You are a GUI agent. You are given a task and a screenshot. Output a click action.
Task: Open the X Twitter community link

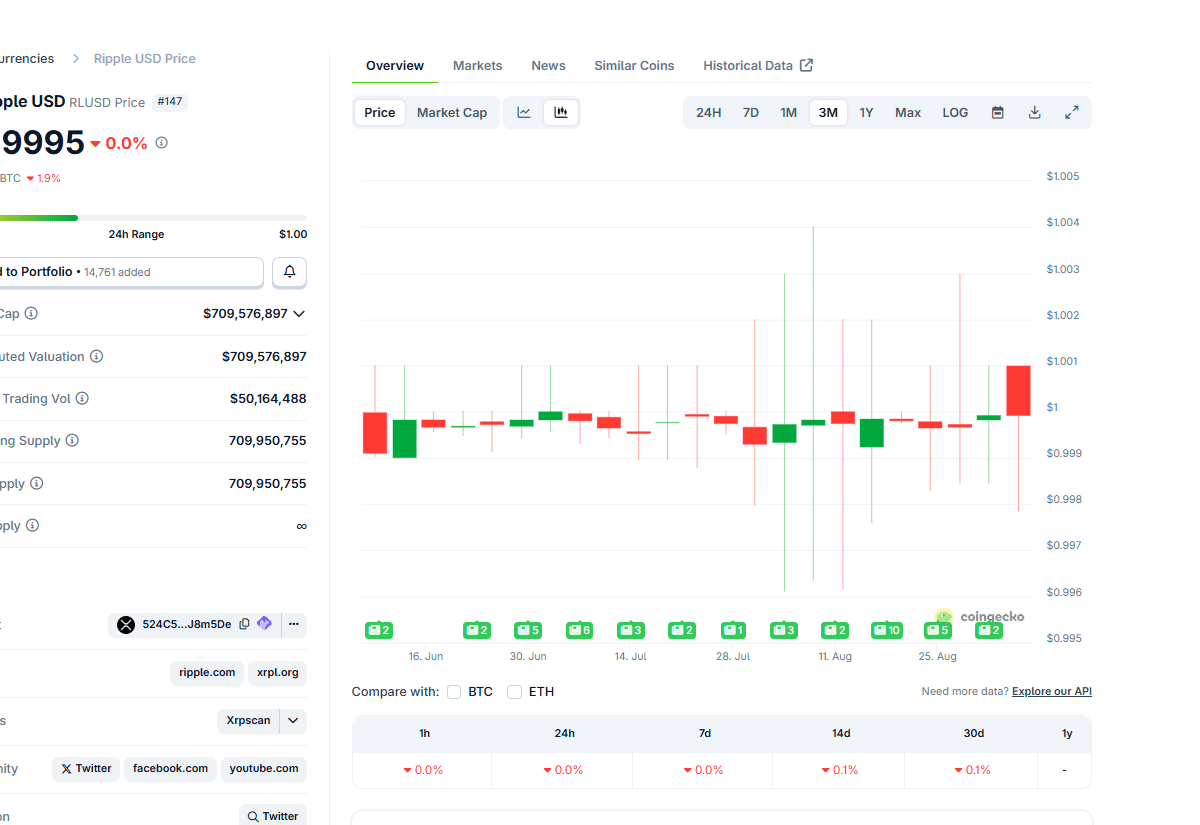(86, 768)
